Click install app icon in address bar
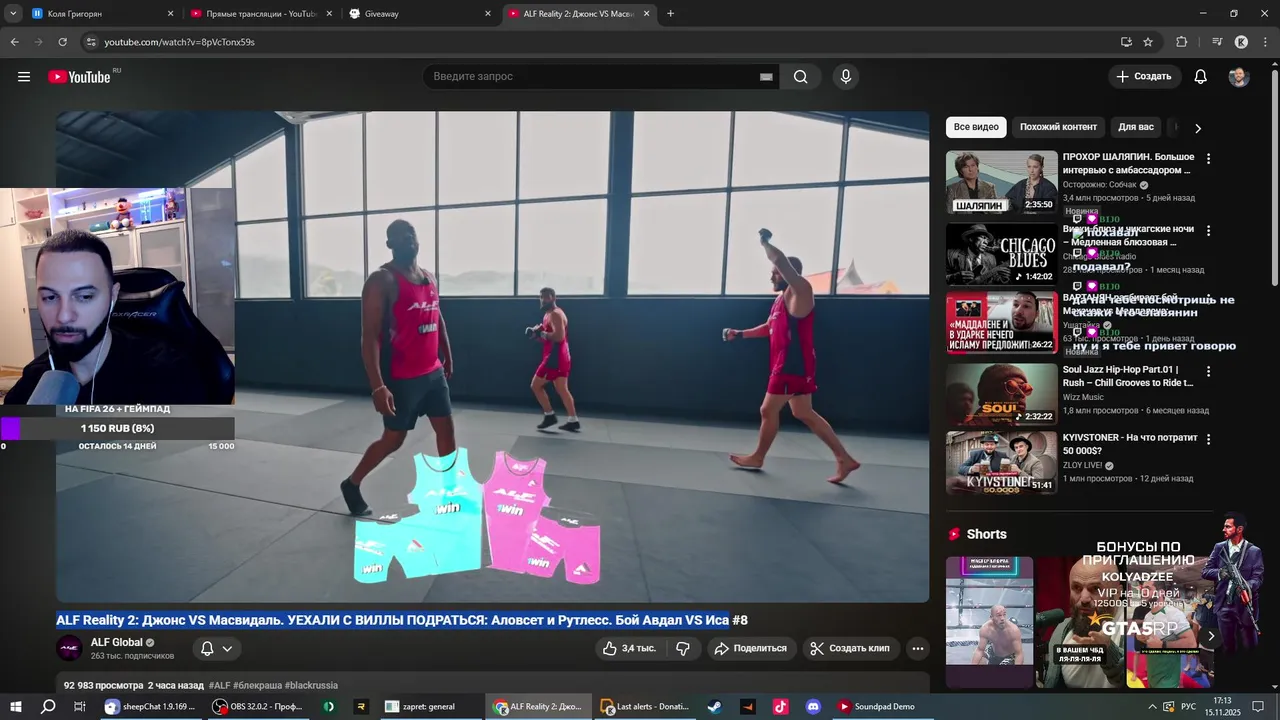Viewport: 1280px width, 720px height. 1126,42
